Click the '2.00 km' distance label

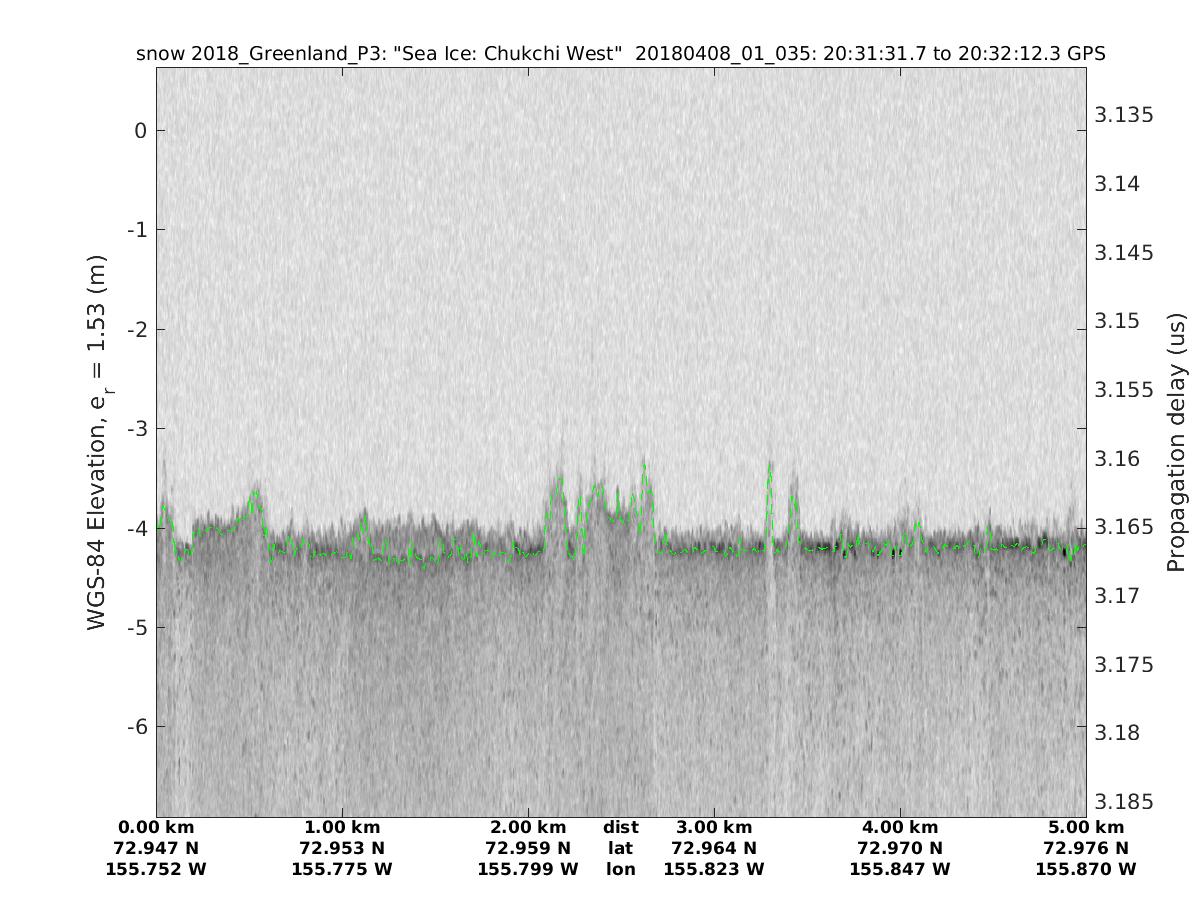point(528,827)
